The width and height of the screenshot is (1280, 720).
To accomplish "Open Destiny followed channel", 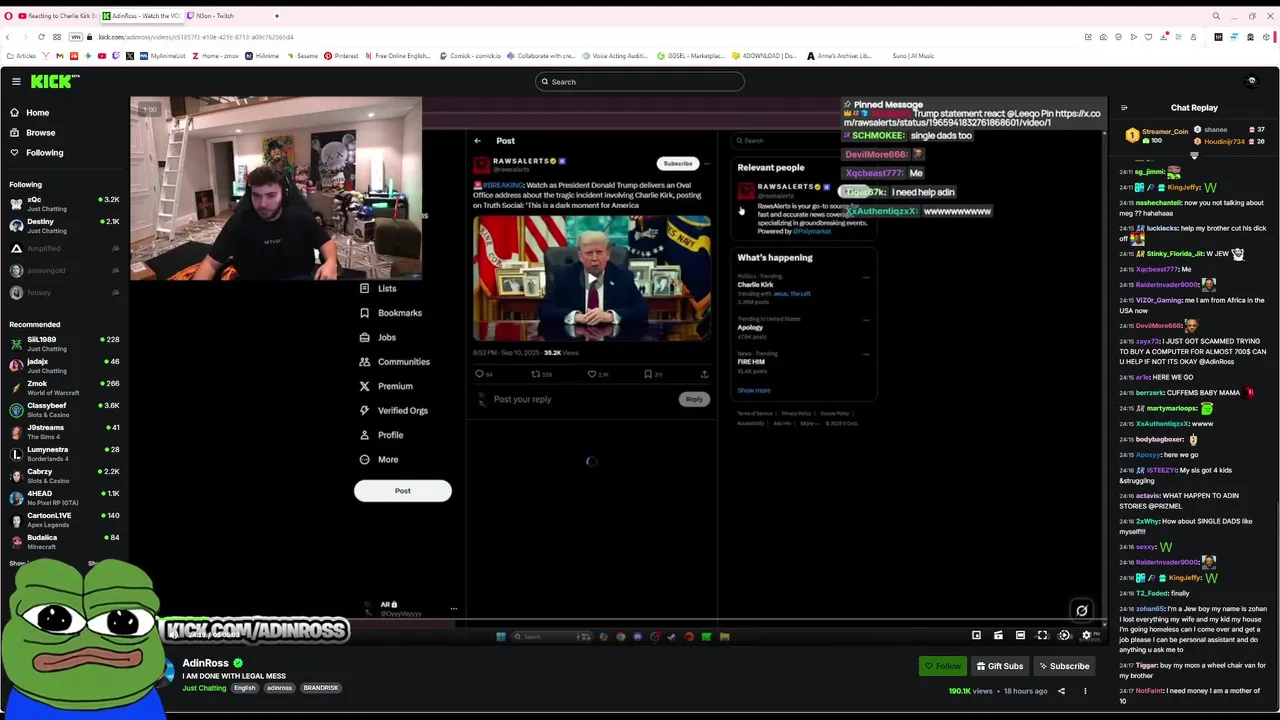I will point(64,226).
